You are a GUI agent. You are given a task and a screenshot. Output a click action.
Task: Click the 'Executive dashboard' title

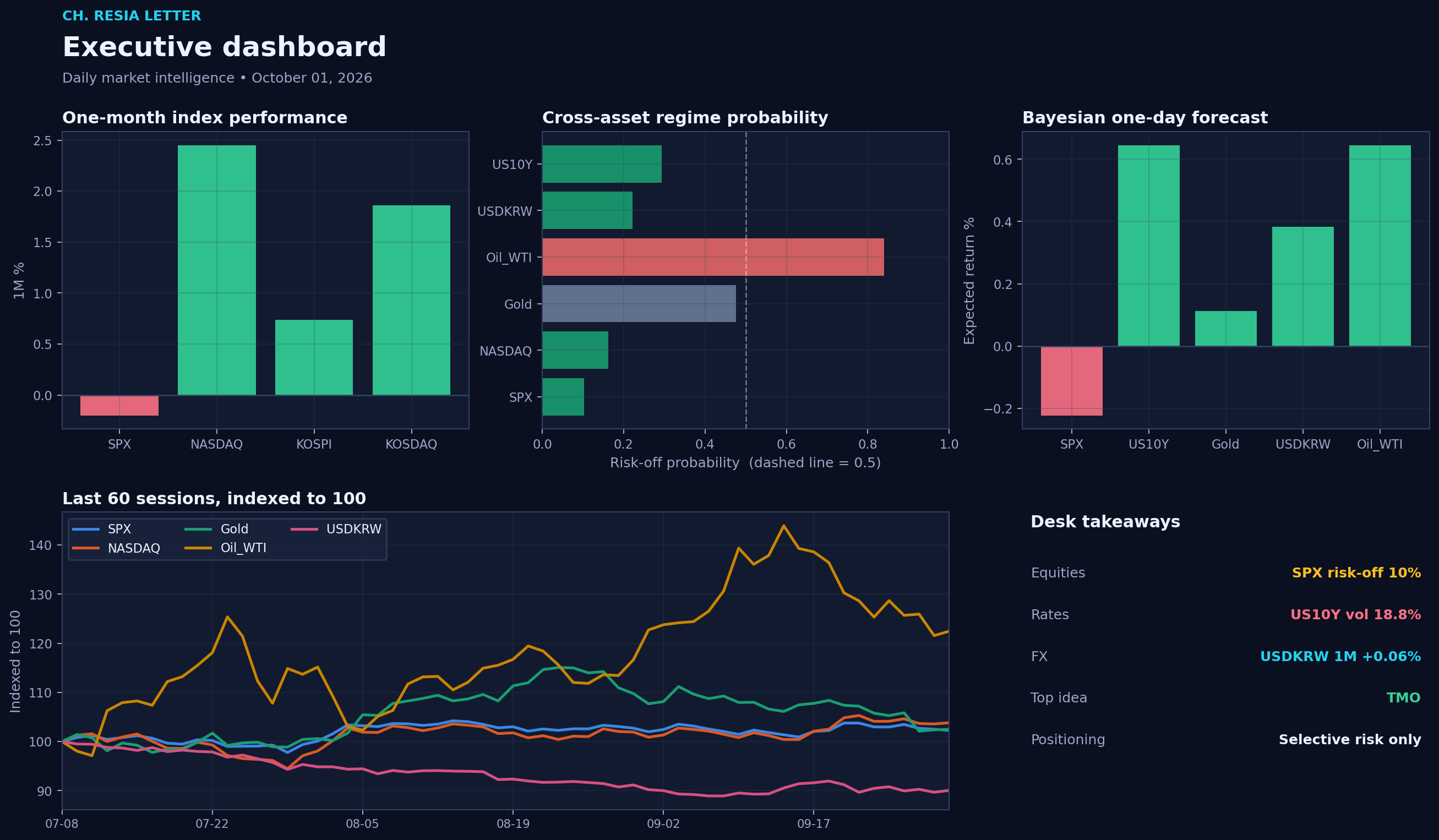(225, 47)
